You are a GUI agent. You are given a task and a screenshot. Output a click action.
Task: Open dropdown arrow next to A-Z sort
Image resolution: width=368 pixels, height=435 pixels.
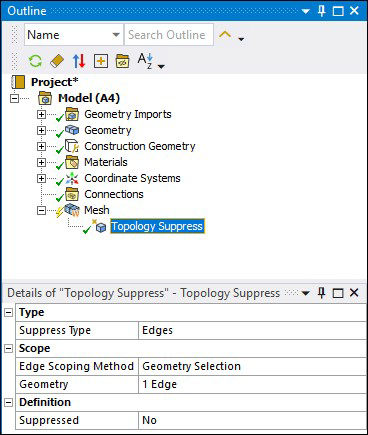point(161,66)
